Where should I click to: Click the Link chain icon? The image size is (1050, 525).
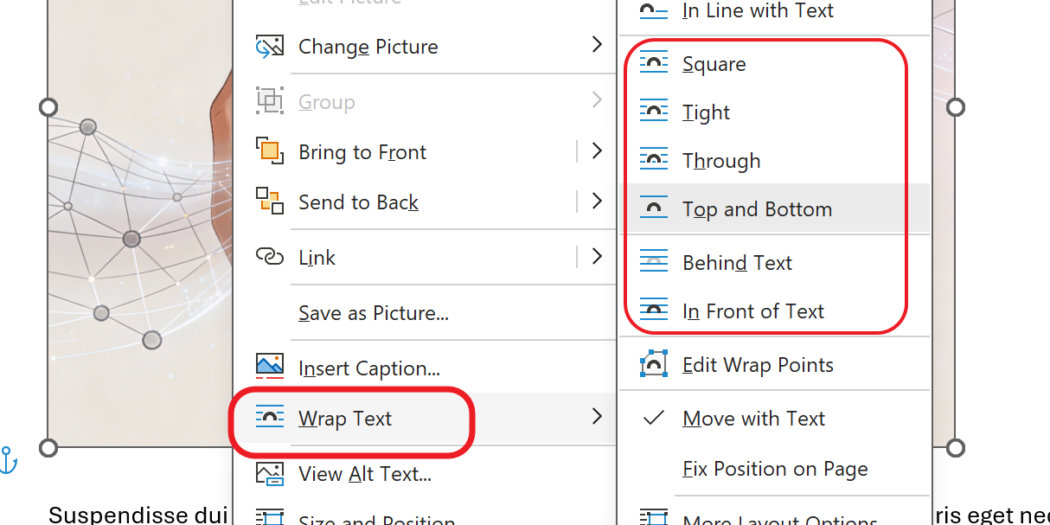click(x=269, y=257)
